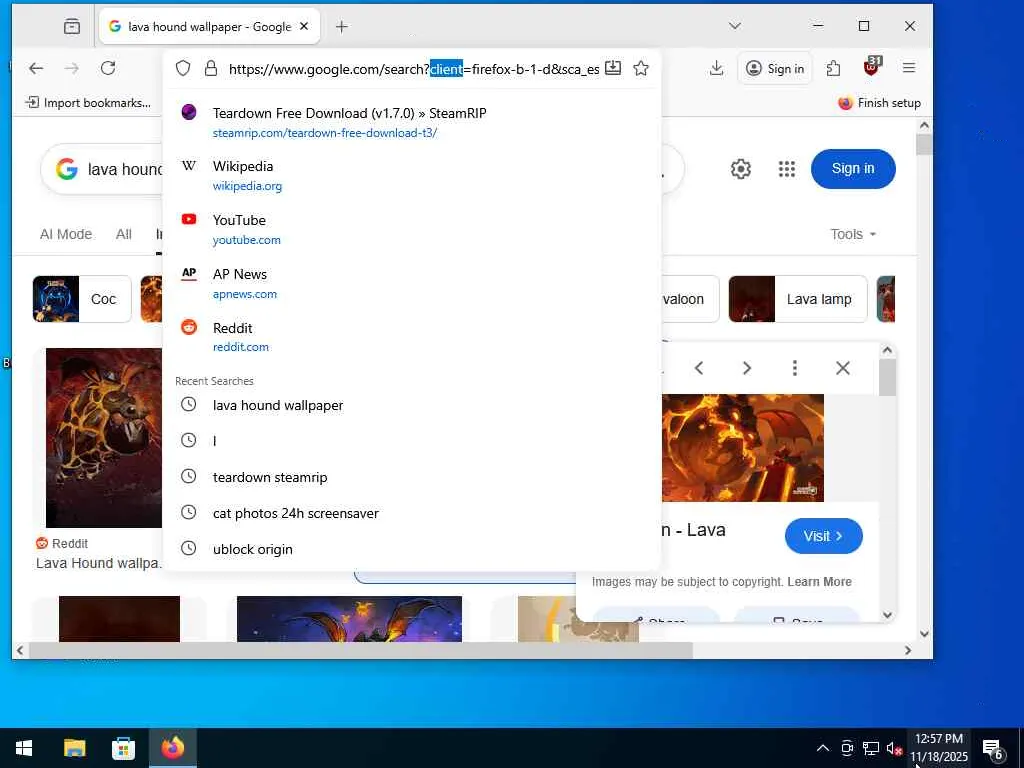Open the Firefox hamburger menu

908,68
